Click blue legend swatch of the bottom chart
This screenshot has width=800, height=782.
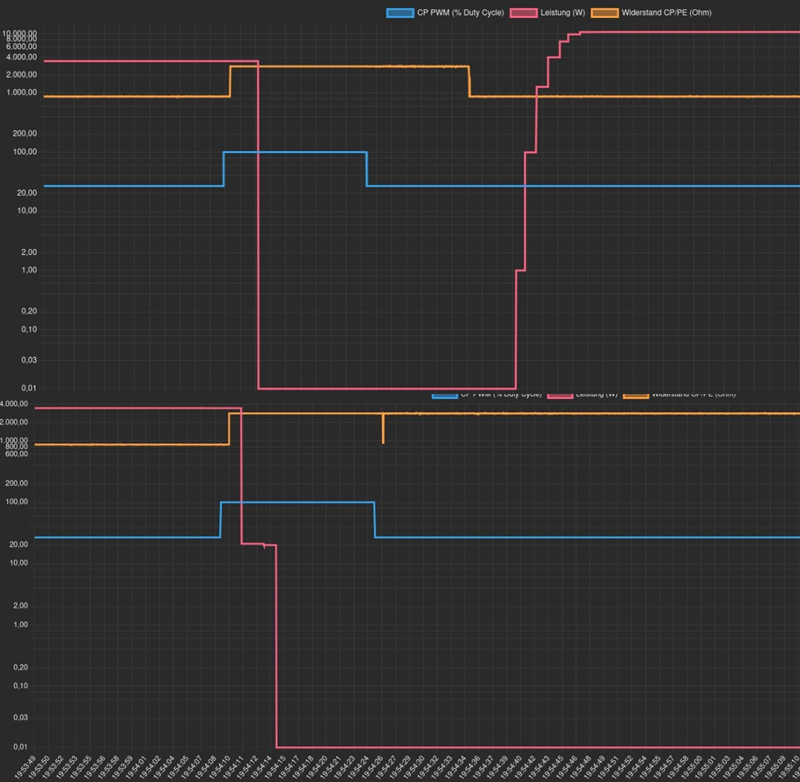(444, 395)
